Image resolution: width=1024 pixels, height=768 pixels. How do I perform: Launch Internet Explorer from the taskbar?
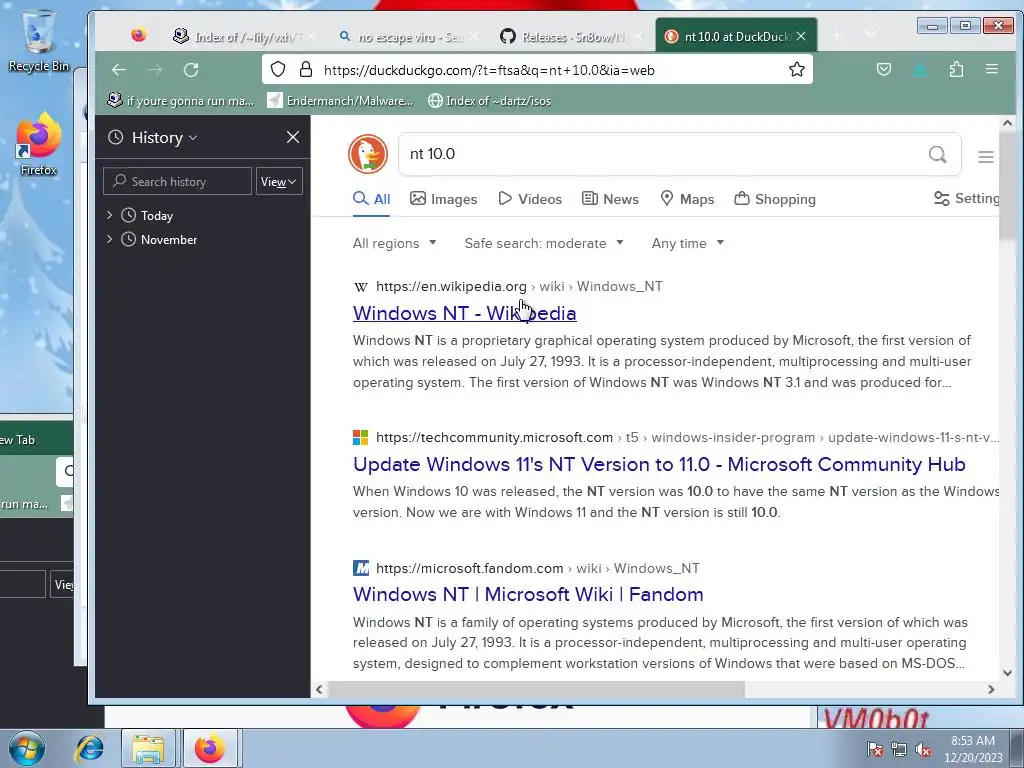(90, 748)
